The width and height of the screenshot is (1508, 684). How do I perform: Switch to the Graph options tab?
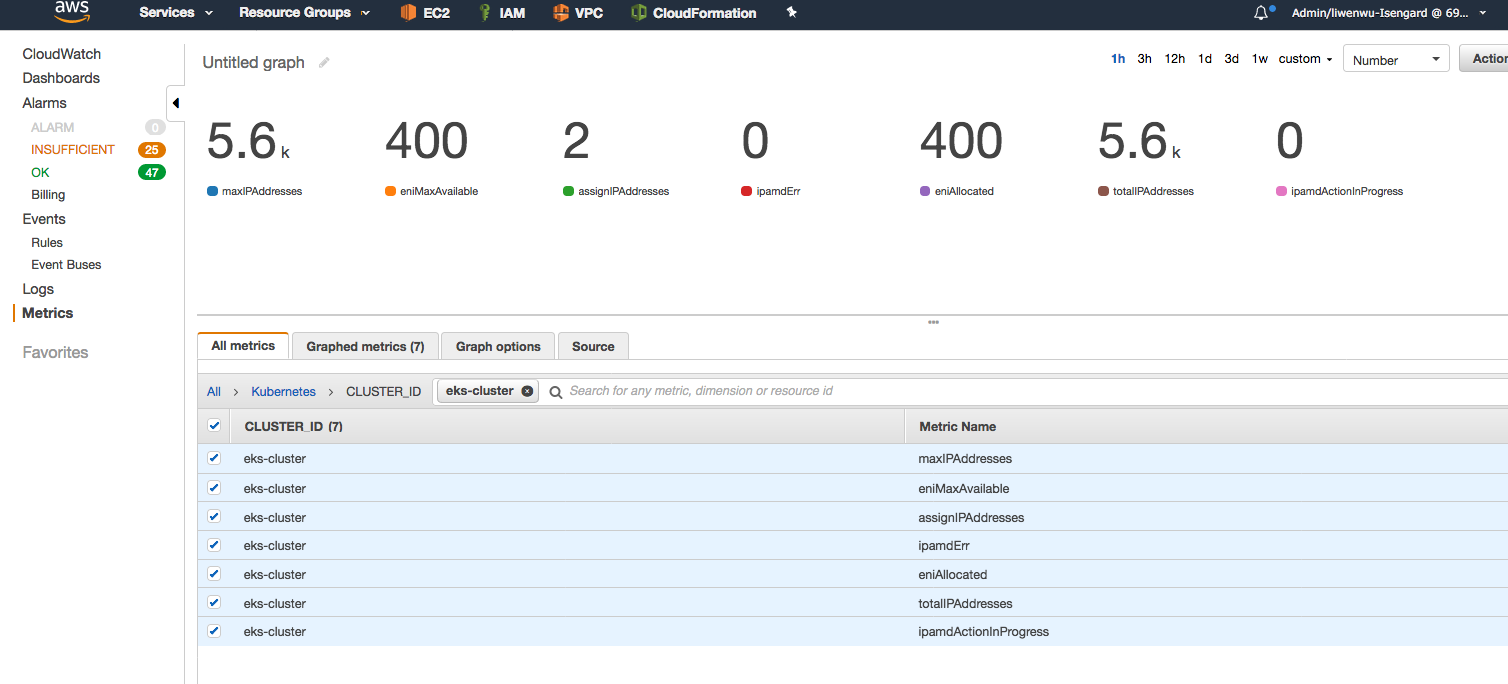498,346
